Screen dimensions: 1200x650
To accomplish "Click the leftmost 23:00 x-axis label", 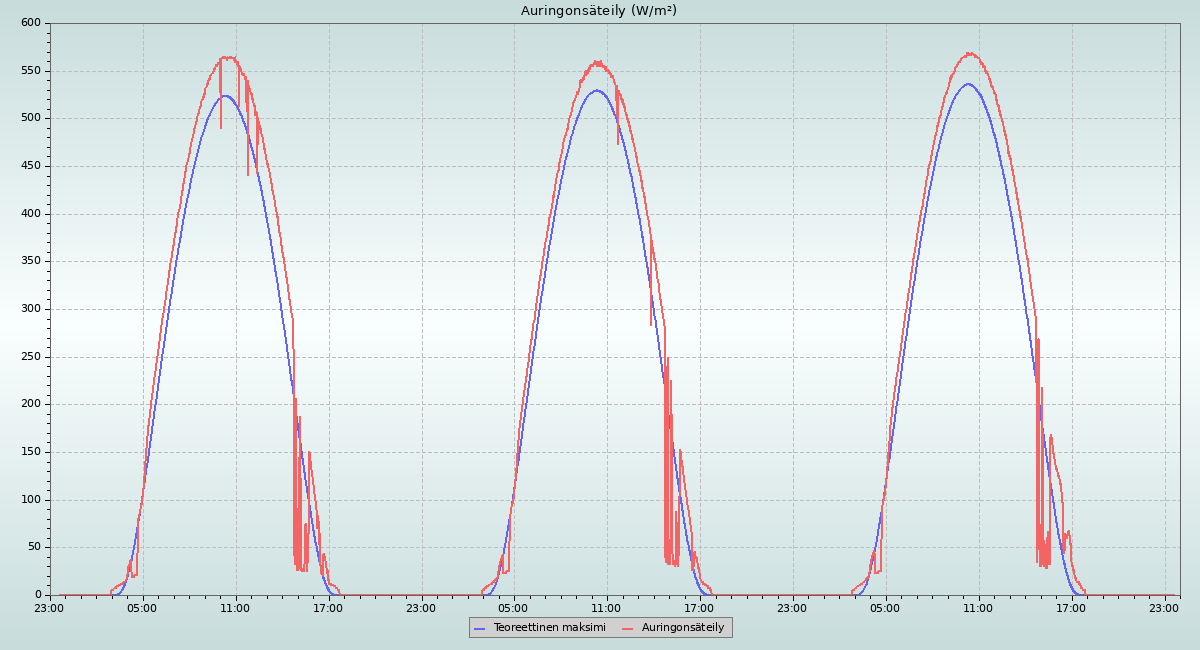I will point(49,608).
